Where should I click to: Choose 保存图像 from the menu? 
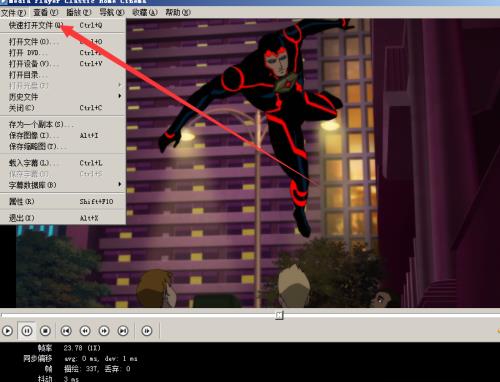(x=63, y=135)
